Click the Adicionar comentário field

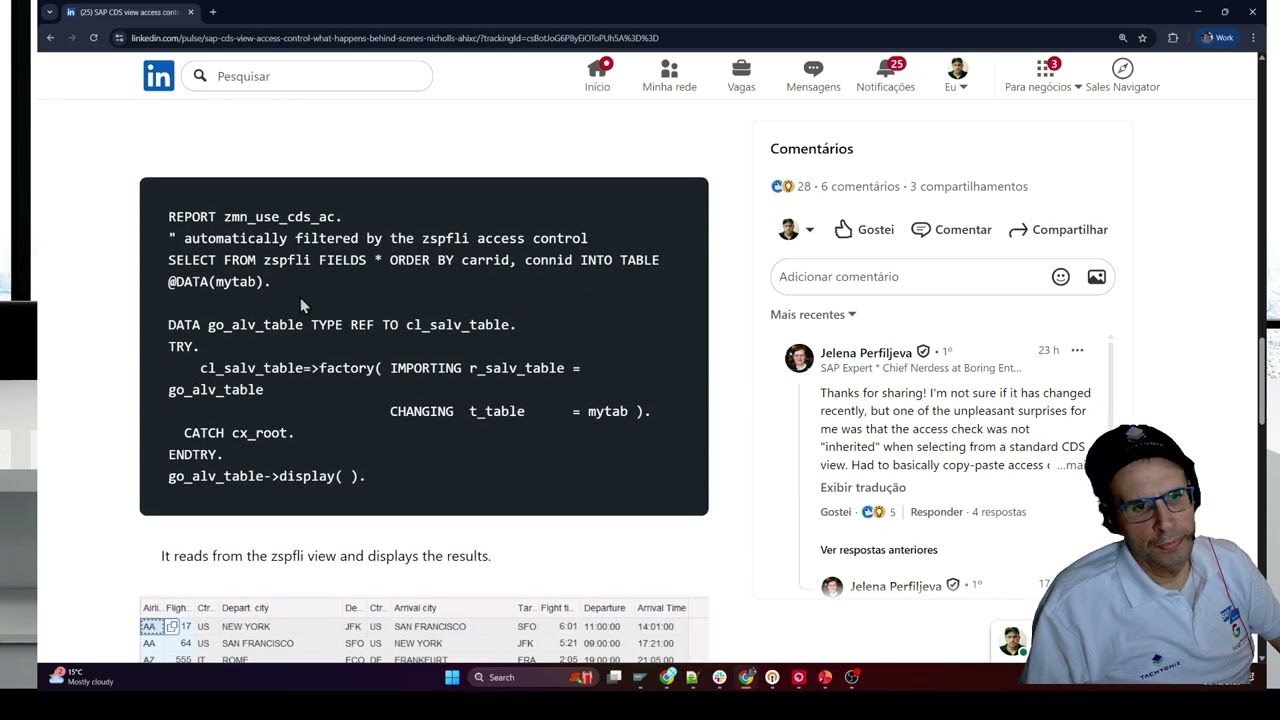942,277
